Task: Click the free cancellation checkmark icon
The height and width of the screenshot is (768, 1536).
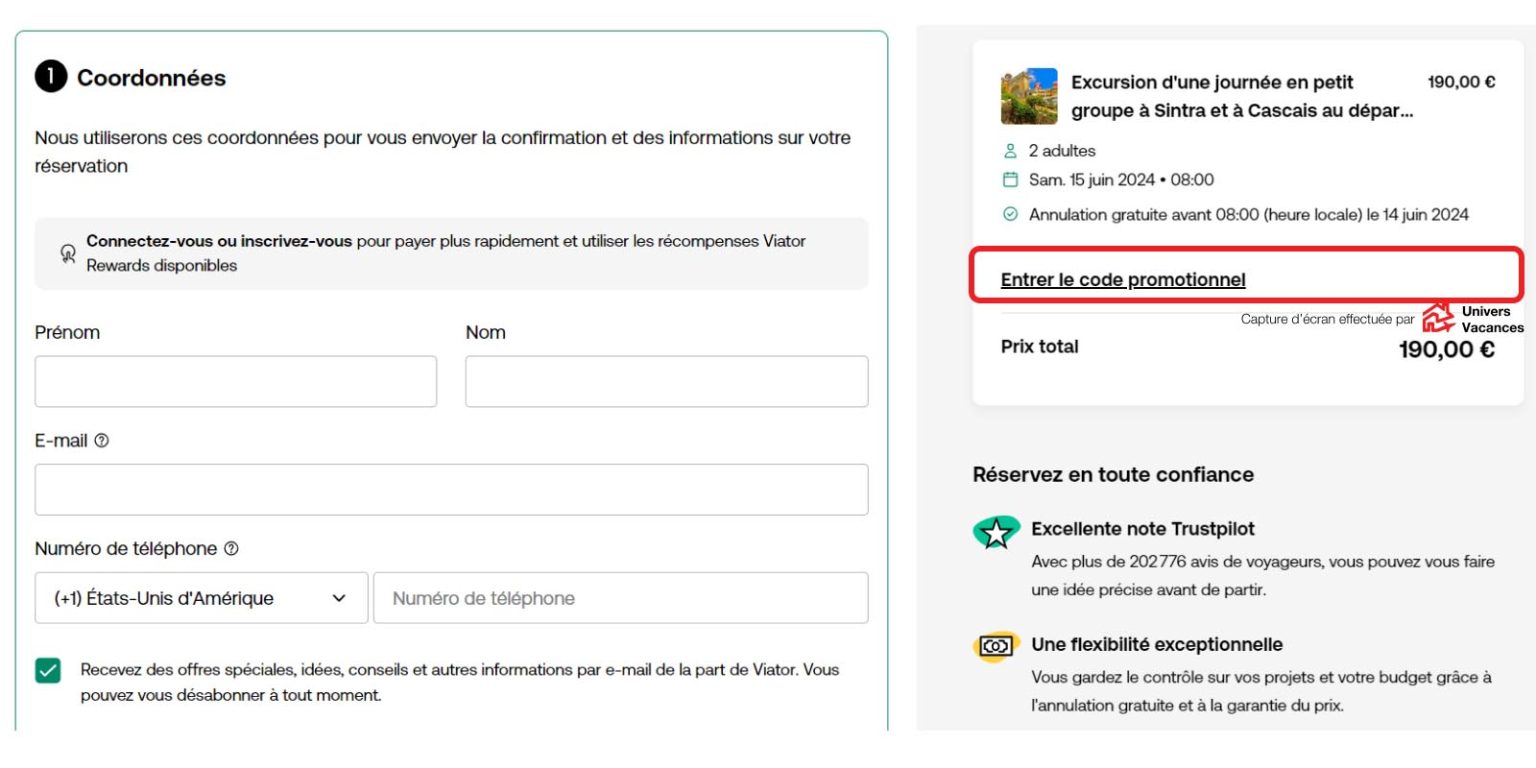Action: (x=1009, y=214)
